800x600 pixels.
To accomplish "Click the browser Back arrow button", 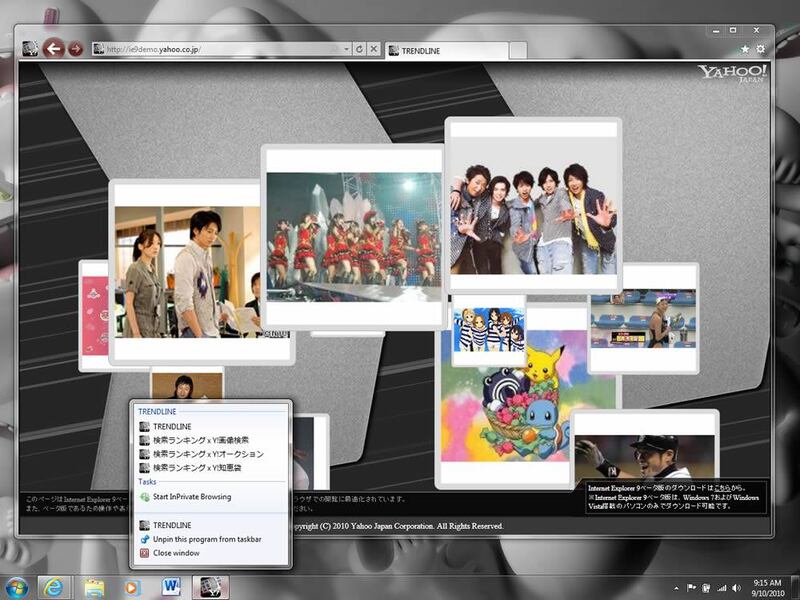I will (x=53, y=48).
